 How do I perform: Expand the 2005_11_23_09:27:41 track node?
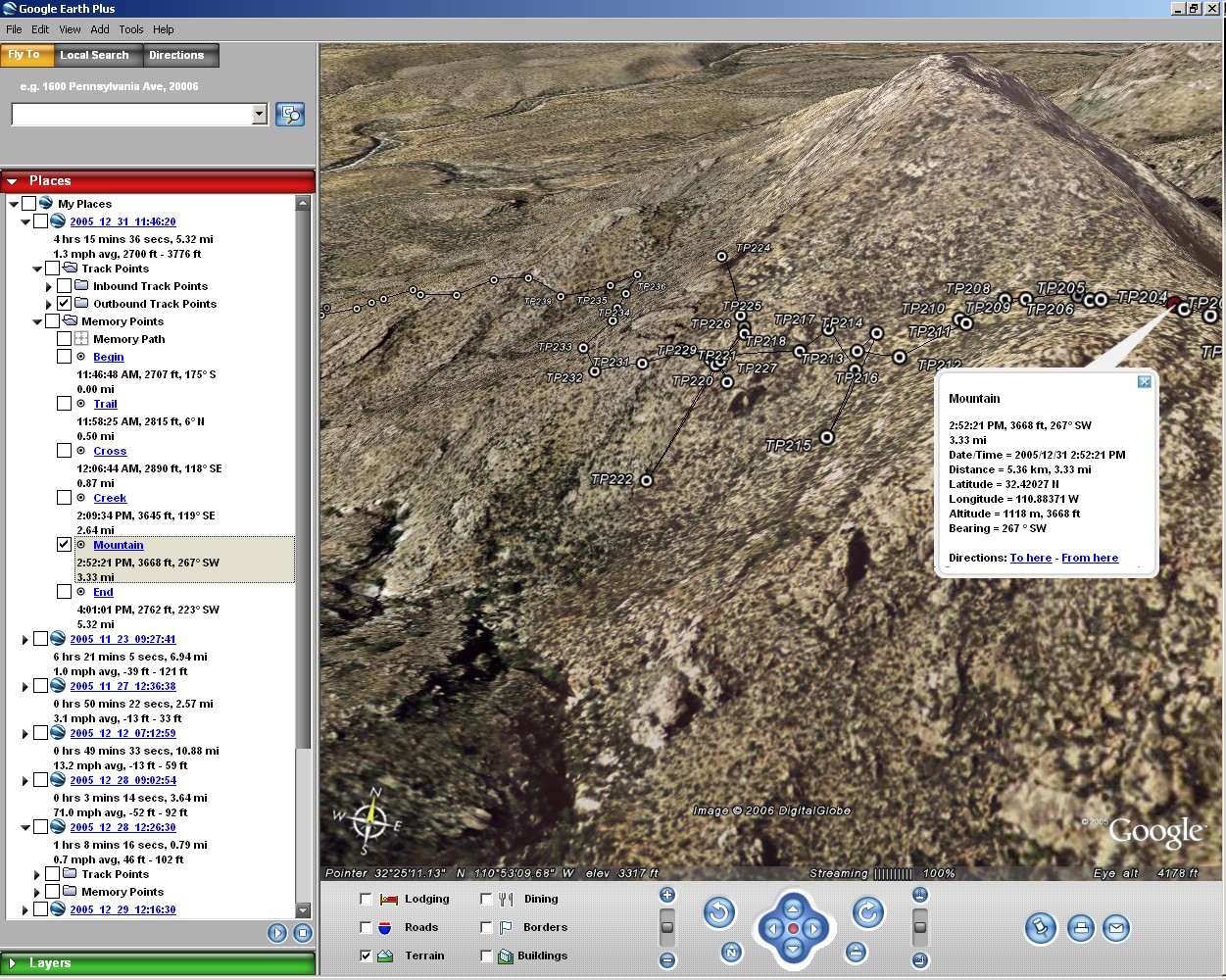pyautogui.click(x=25, y=639)
